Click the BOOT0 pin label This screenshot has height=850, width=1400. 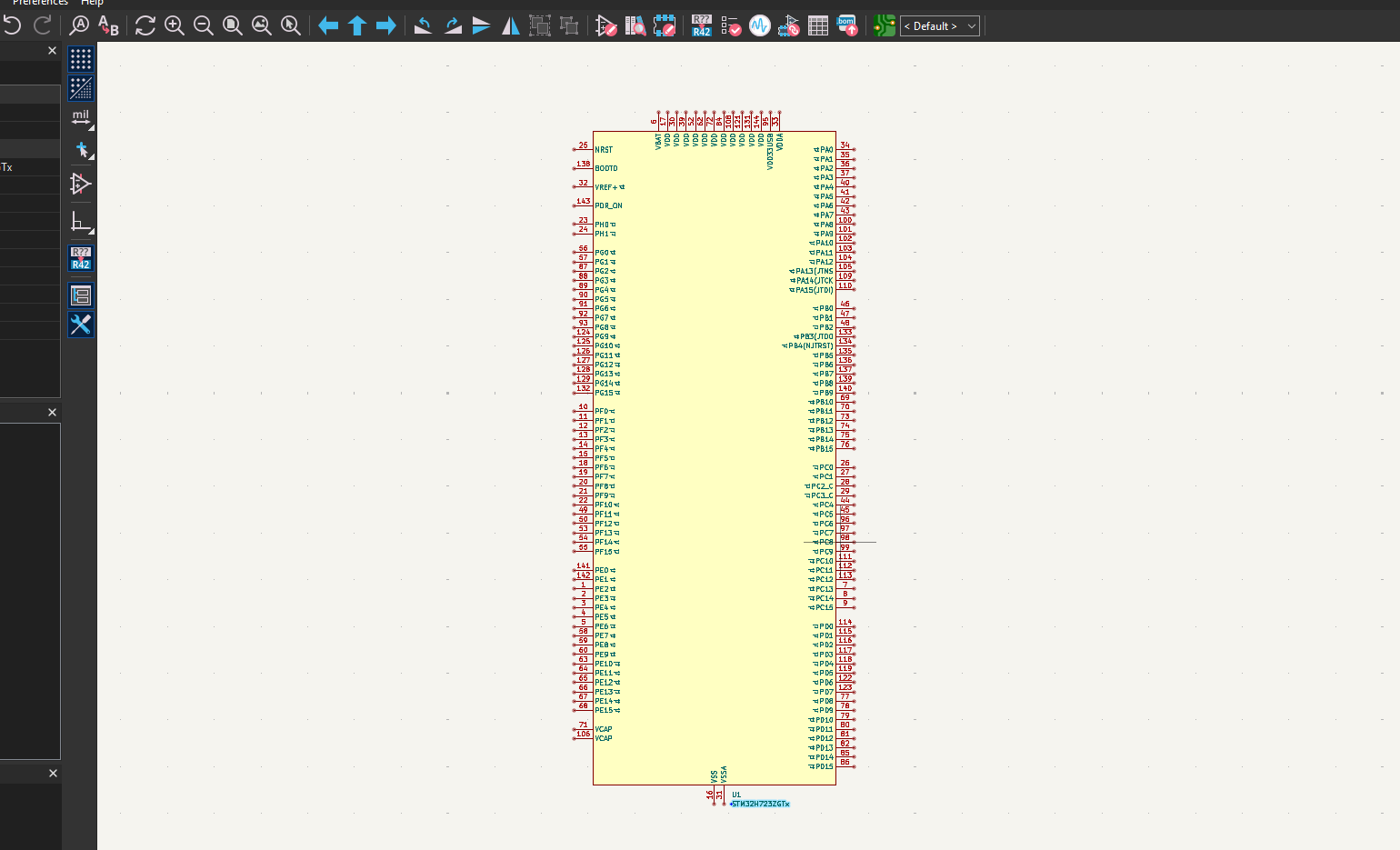tap(606, 168)
